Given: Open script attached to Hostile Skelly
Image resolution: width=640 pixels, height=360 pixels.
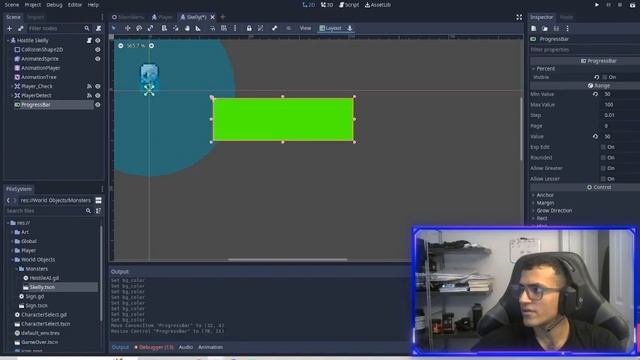Looking at the screenshot, I should pyautogui.click(x=89, y=40).
